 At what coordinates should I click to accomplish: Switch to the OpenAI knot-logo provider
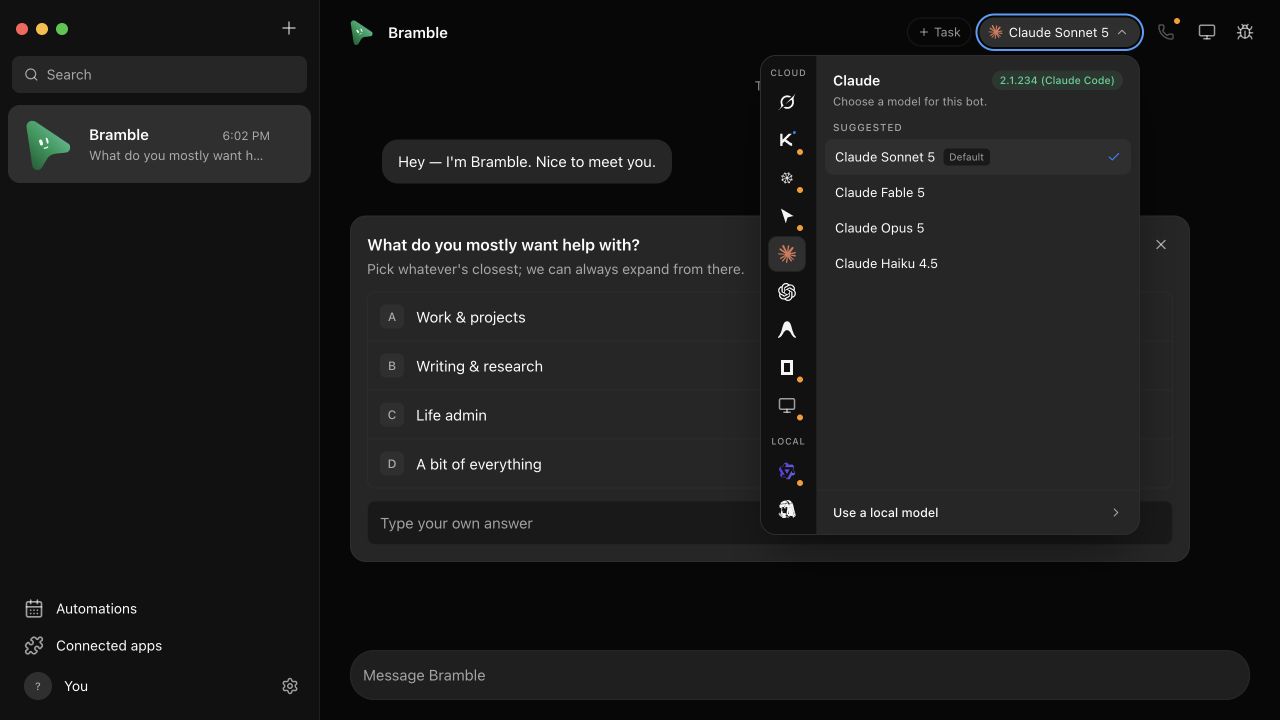(787, 292)
